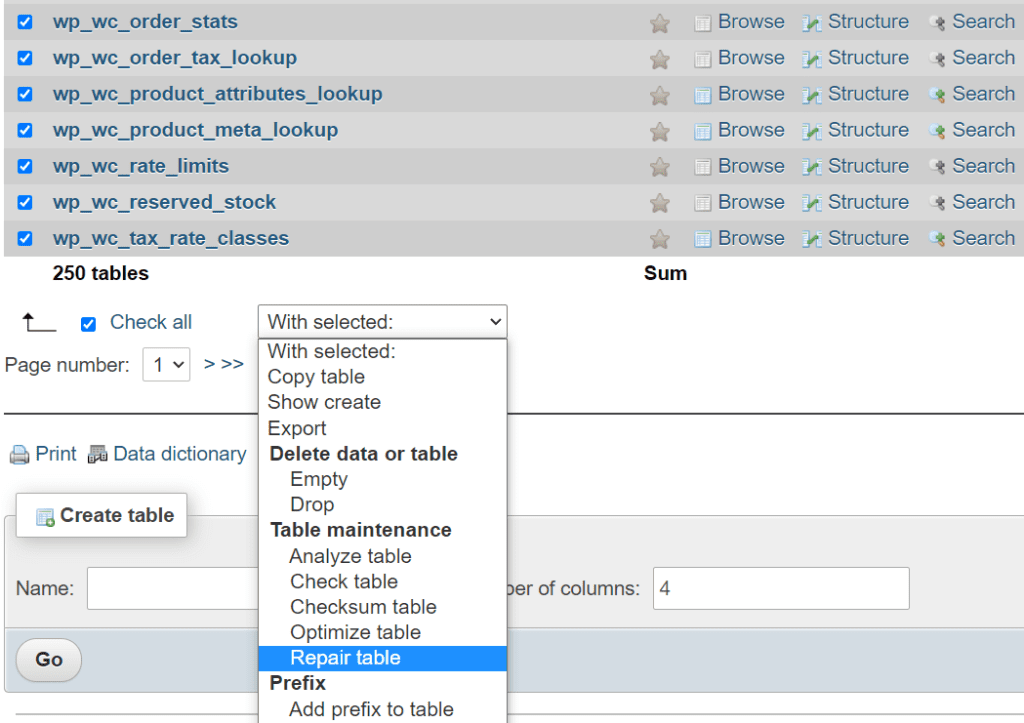Click inside the Name input field
Image resolution: width=1024 pixels, height=723 pixels.
click(173, 588)
